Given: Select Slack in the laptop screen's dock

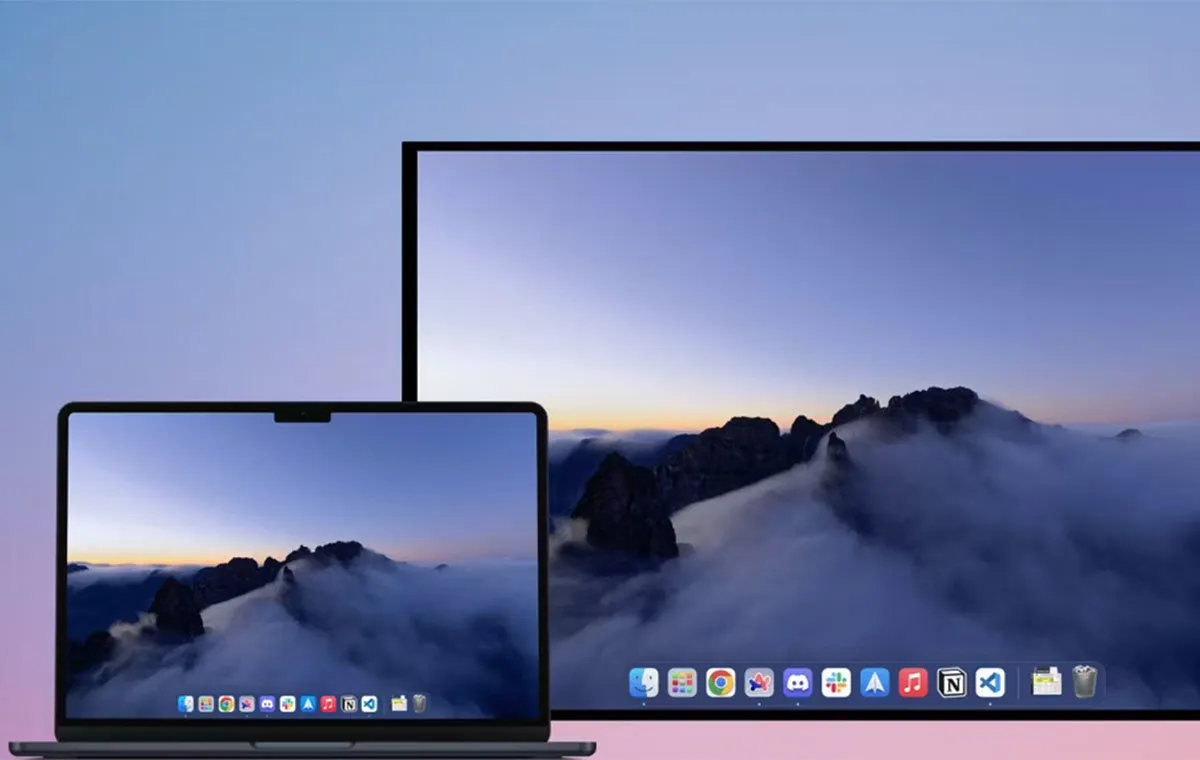Looking at the screenshot, I should pyautogui.click(x=288, y=704).
